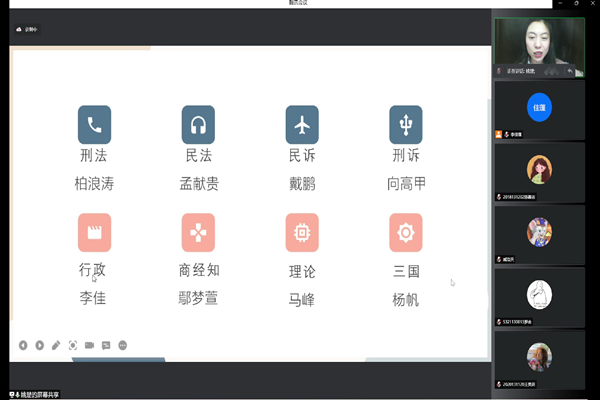Screen dimensions: 600x400
Task: Select the blue 佳蓮 participant tile
Action: coord(540,105)
